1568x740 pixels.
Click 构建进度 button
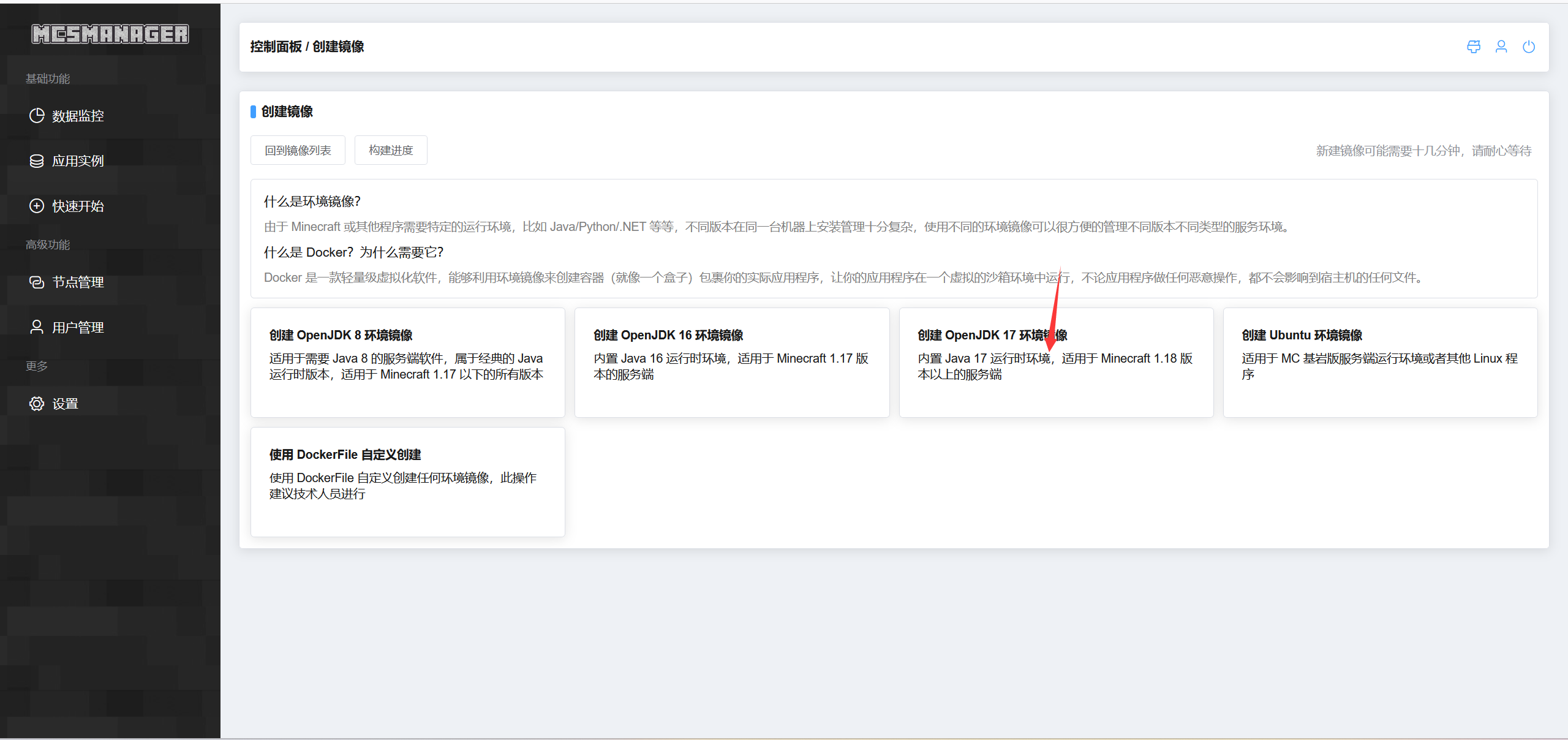(x=391, y=150)
